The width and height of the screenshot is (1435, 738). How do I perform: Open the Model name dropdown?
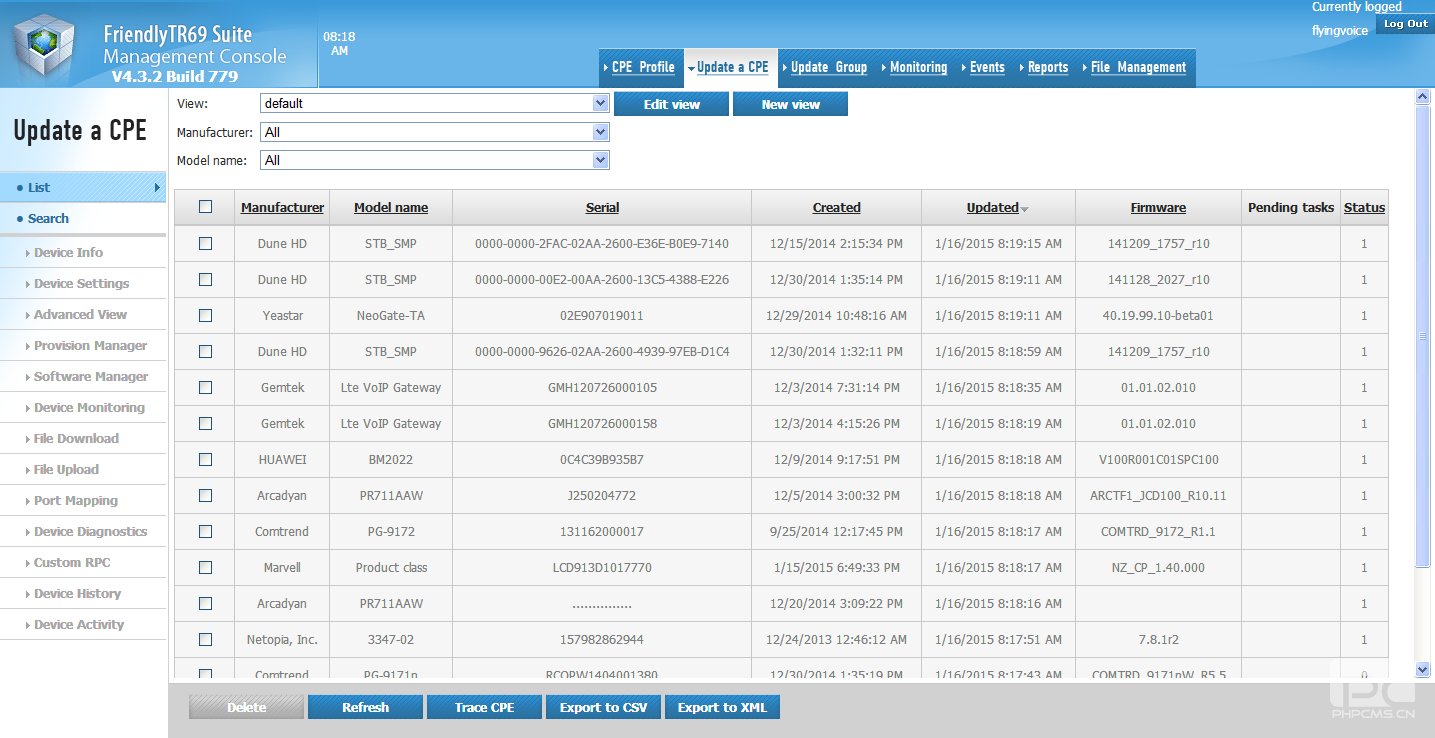pyautogui.click(x=434, y=160)
